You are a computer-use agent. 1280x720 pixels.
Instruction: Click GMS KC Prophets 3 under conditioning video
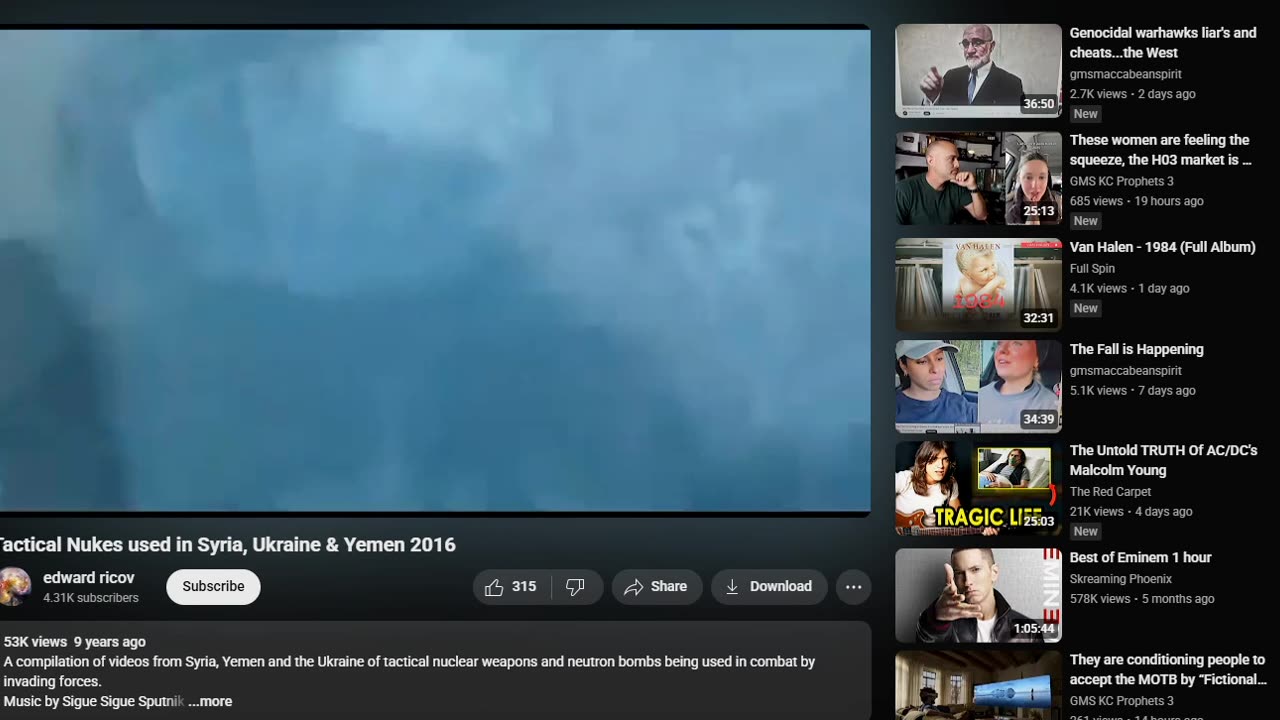pyautogui.click(x=1121, y=701)
